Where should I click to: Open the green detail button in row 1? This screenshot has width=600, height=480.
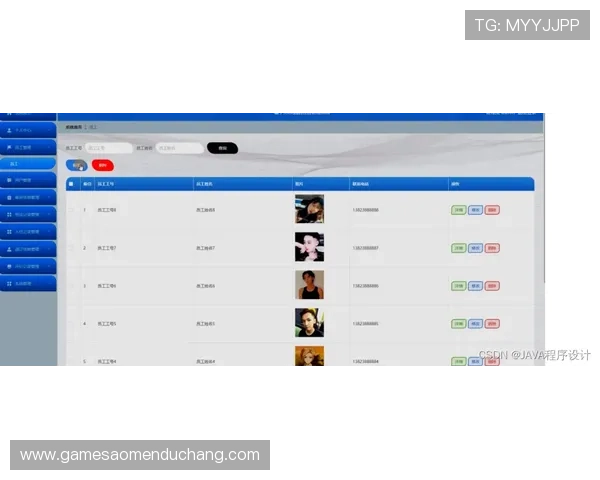pos(458,210)
